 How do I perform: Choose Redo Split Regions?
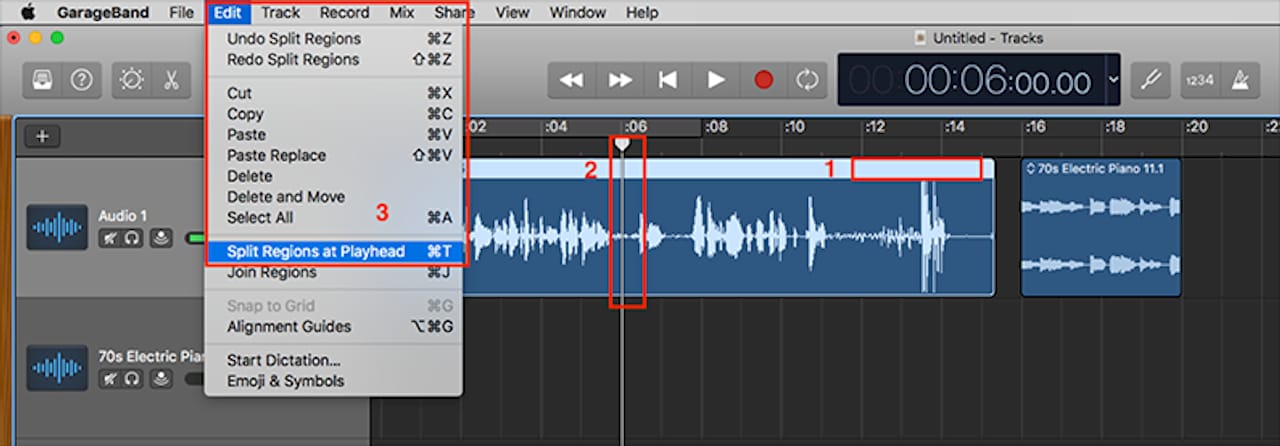coord(334,60)
